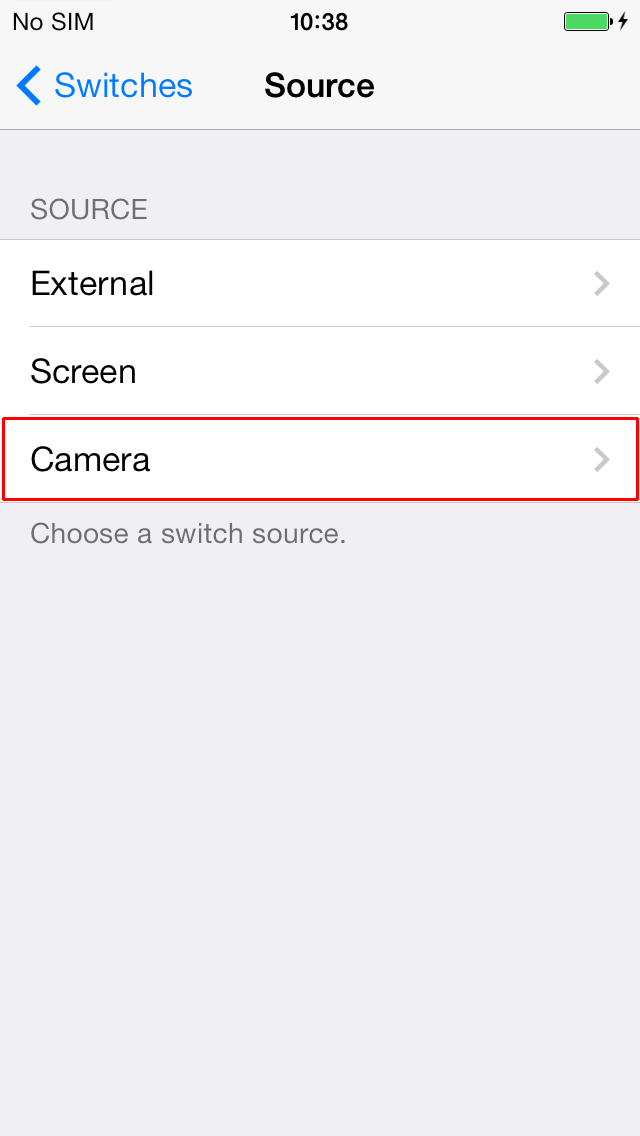Tap the disclosure chevron on the Screen row
This screenshot has height=1136, width=640.
pyautogui.click(x=602, y=372)
